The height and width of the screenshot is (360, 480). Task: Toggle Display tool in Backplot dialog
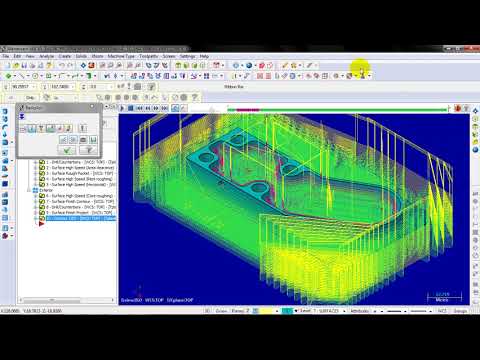click(x=32, y=128)
